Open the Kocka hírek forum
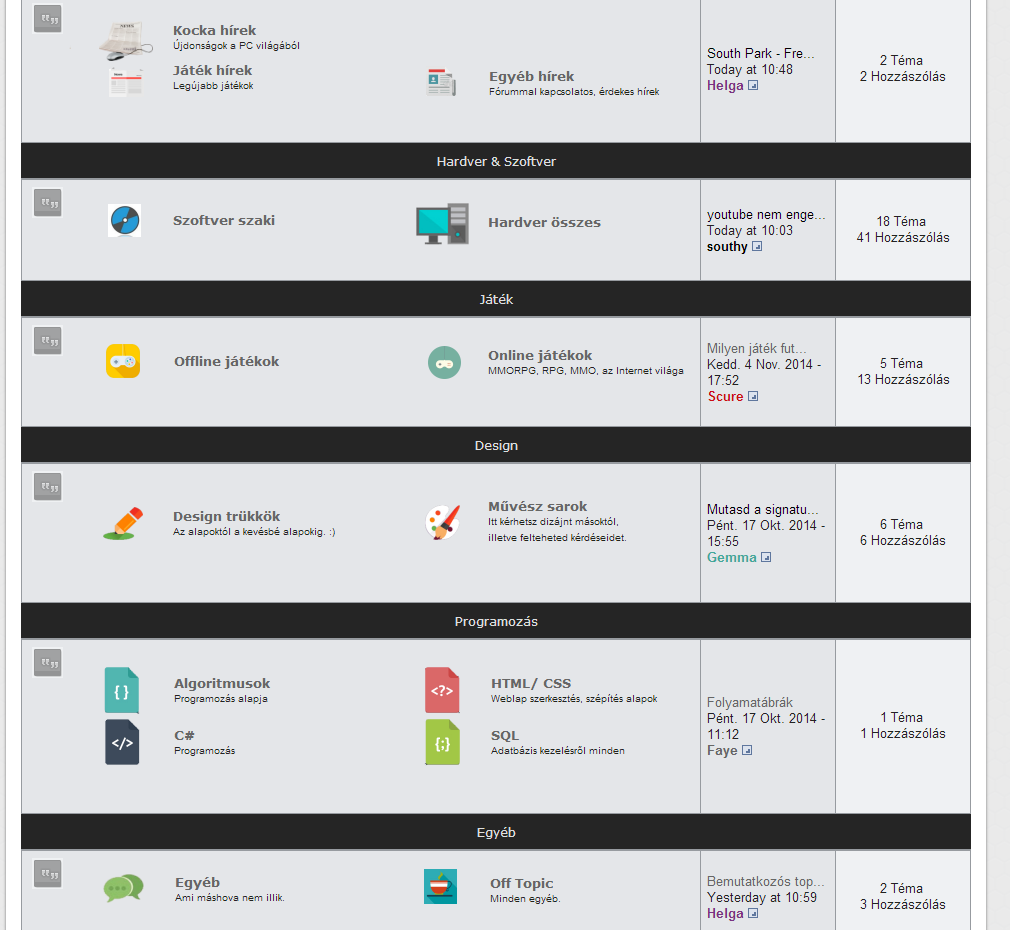Viewport: 1010px width, 930px height. [214, 30]
